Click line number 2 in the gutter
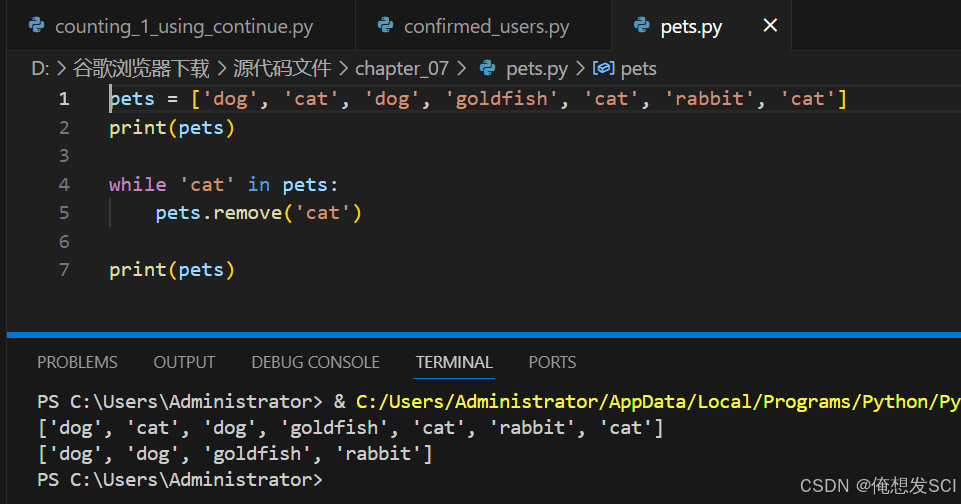This screenshot has height=504, width=961. coord(64,128)
